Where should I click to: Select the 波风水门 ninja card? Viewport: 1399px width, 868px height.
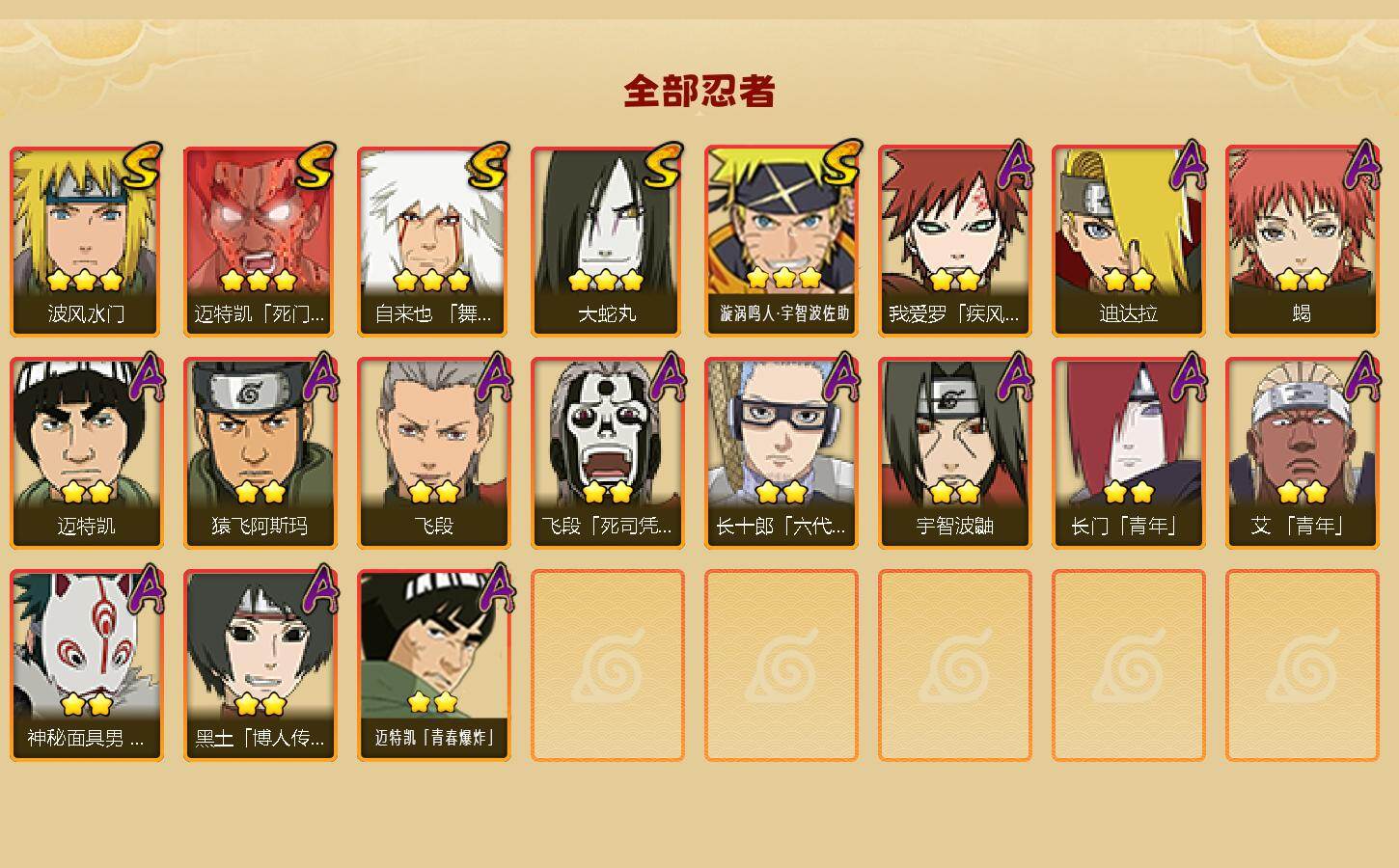point(87,241)
